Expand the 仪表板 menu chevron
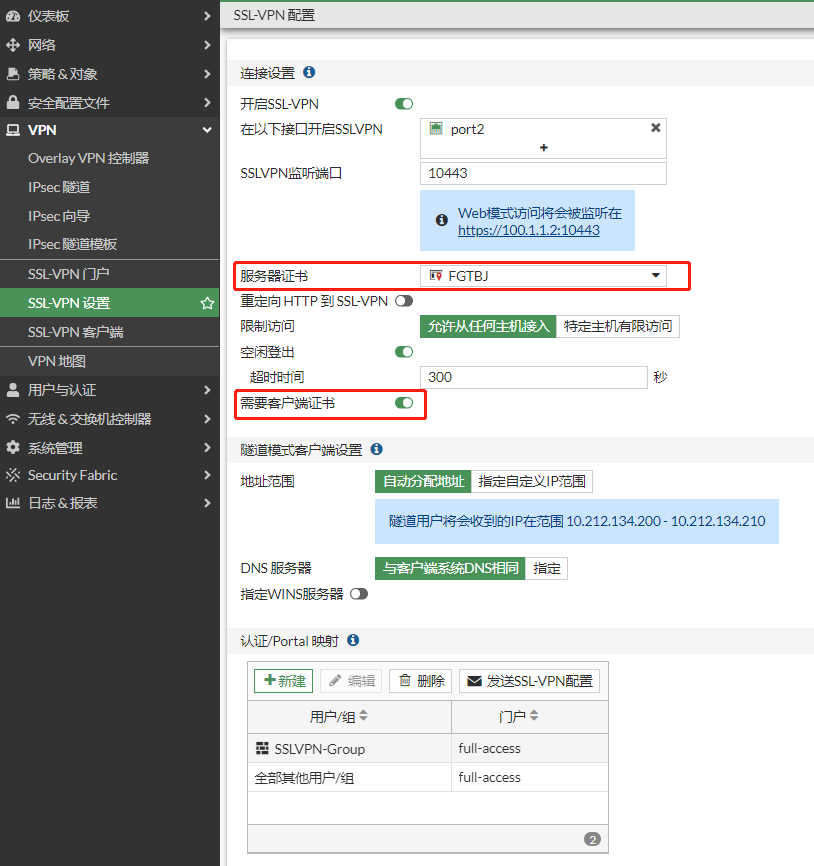This screenshot has height=866, width=814. click(207, 16)
